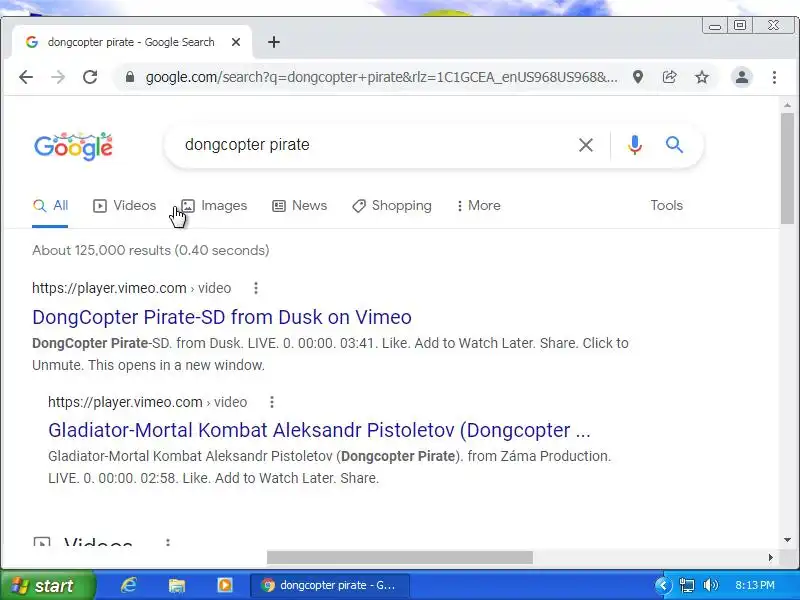Switch to the Shopping tab
800x600 pixels.
pos(392,206)
